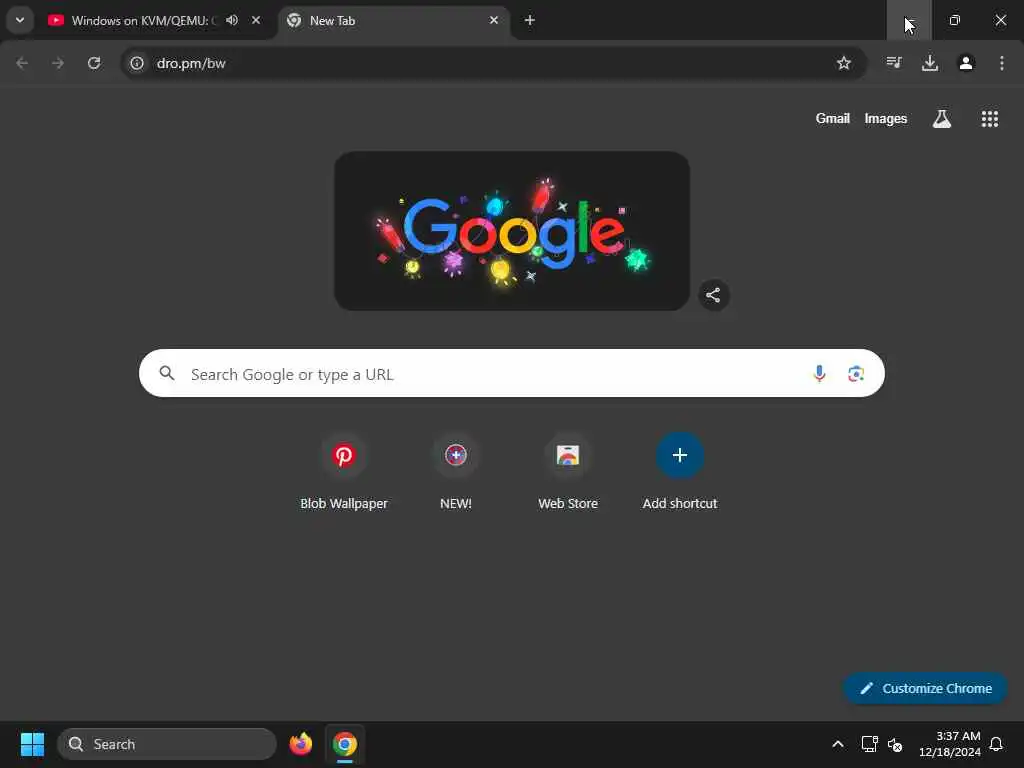Reload the current page
Screen dimensions: 1024x768
point(94,63)
